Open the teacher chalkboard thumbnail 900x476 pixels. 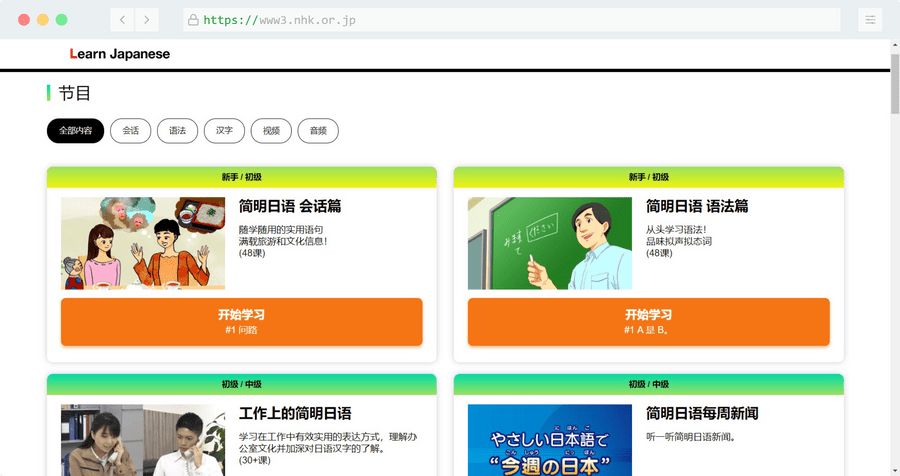click(x=550, y=243)
